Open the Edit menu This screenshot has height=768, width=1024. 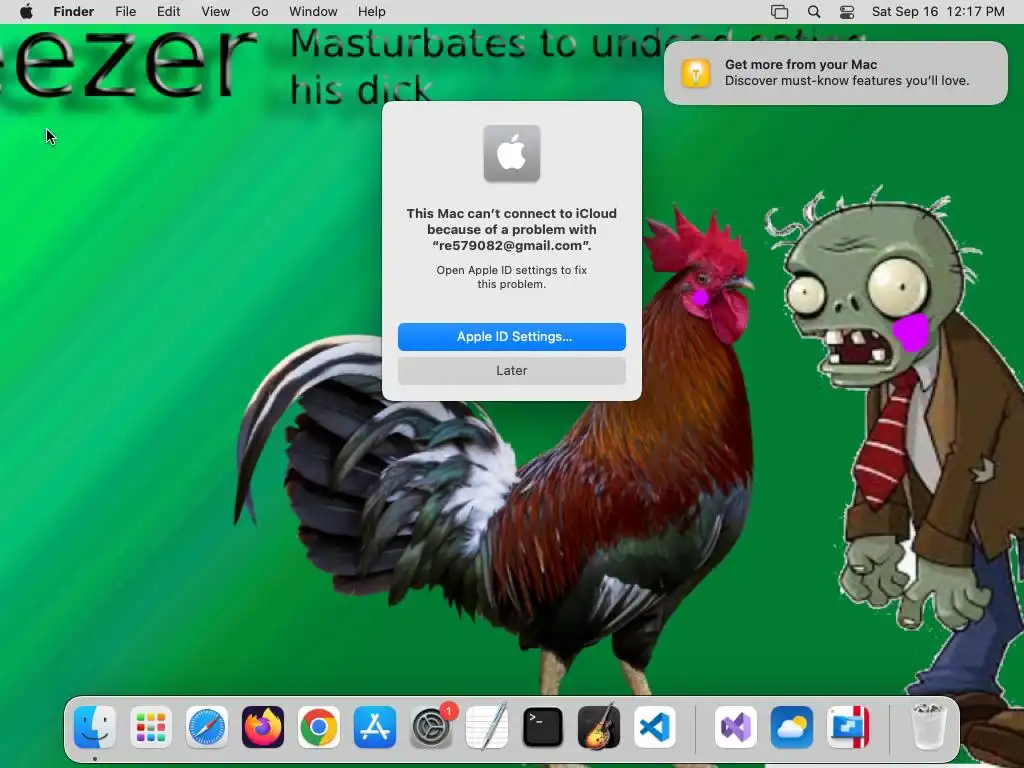coord(168,12)
